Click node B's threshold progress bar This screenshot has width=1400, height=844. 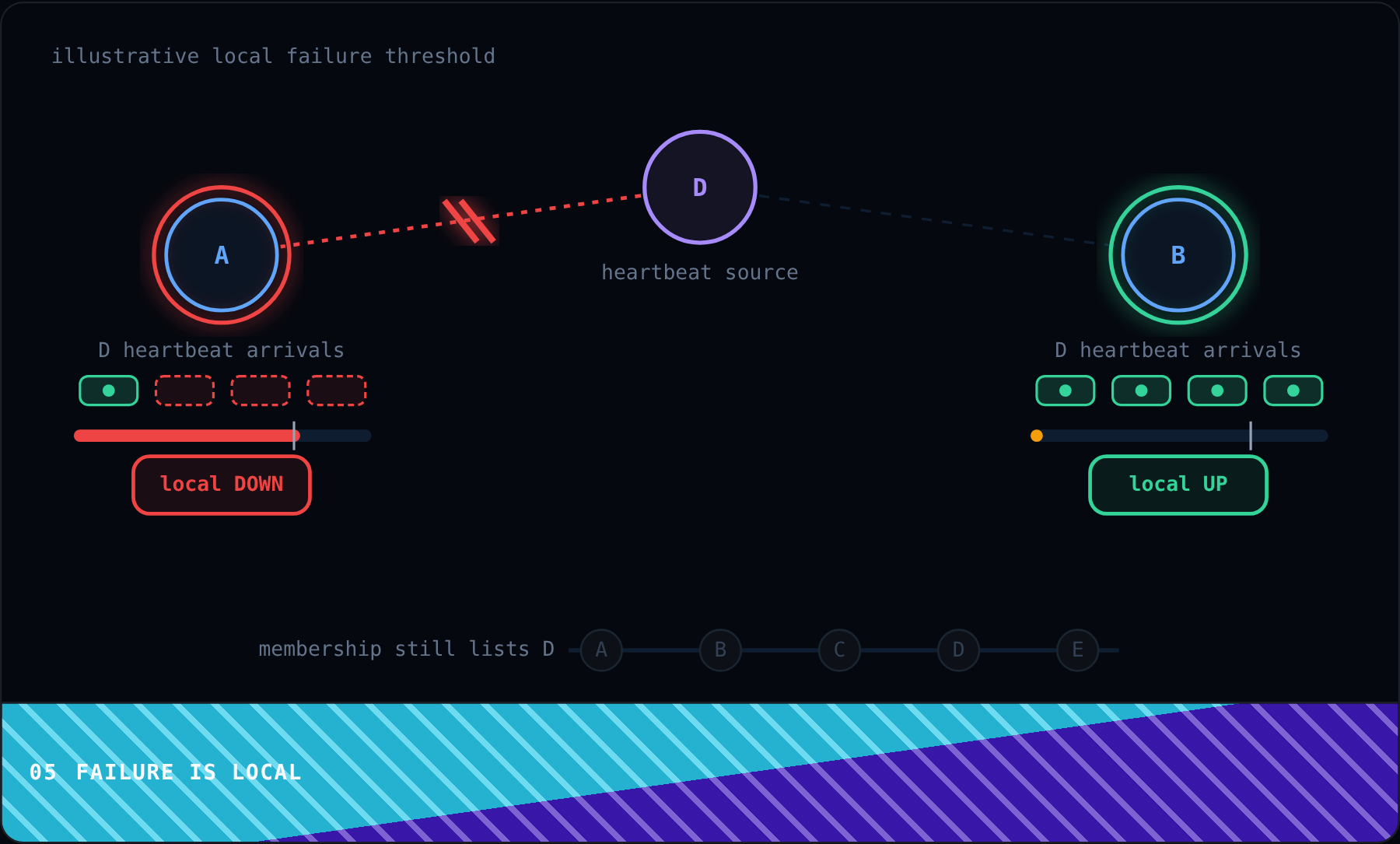tap(1179, 436)
